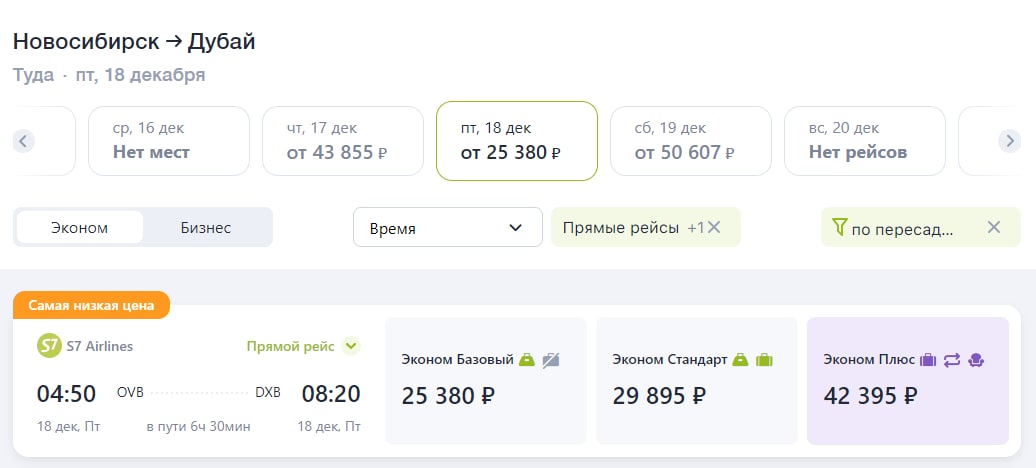Click purple baggage icon on Эконом Плюс
The image size is (1036, 468).
928,360
